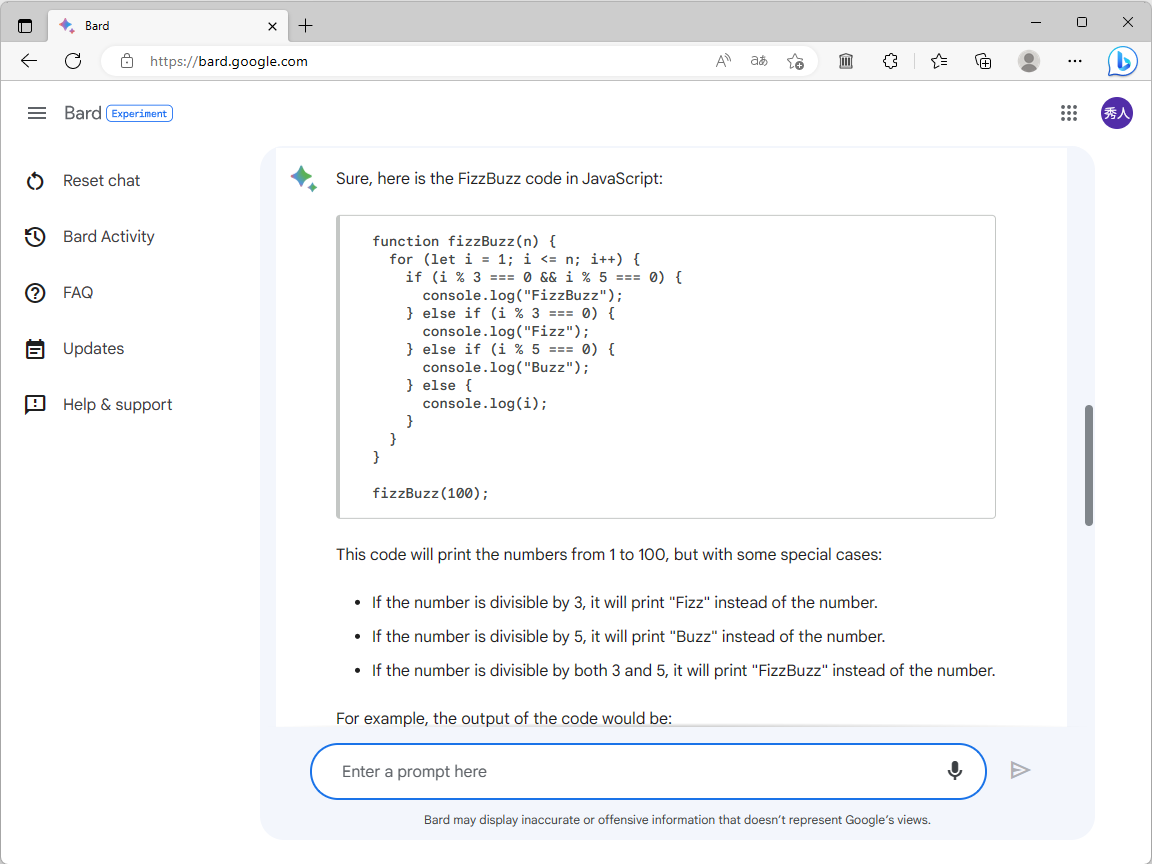This screenshot has width=1152, height=864.
Task: Click the Bard logo text
Action: coord(82,113)
